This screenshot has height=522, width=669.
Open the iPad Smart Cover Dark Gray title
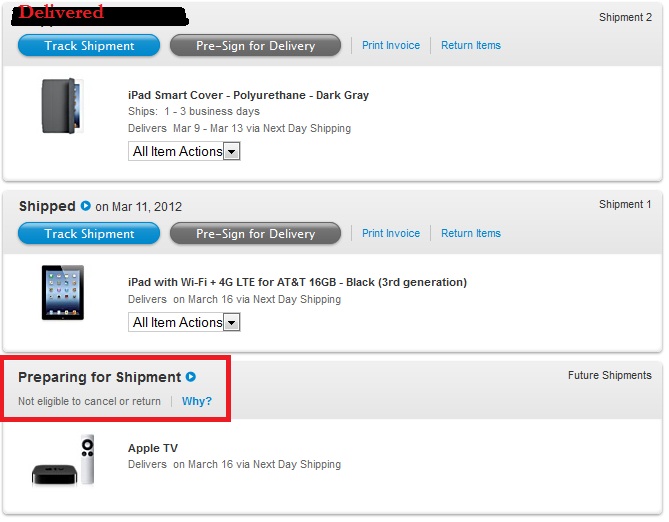point(248,95)
